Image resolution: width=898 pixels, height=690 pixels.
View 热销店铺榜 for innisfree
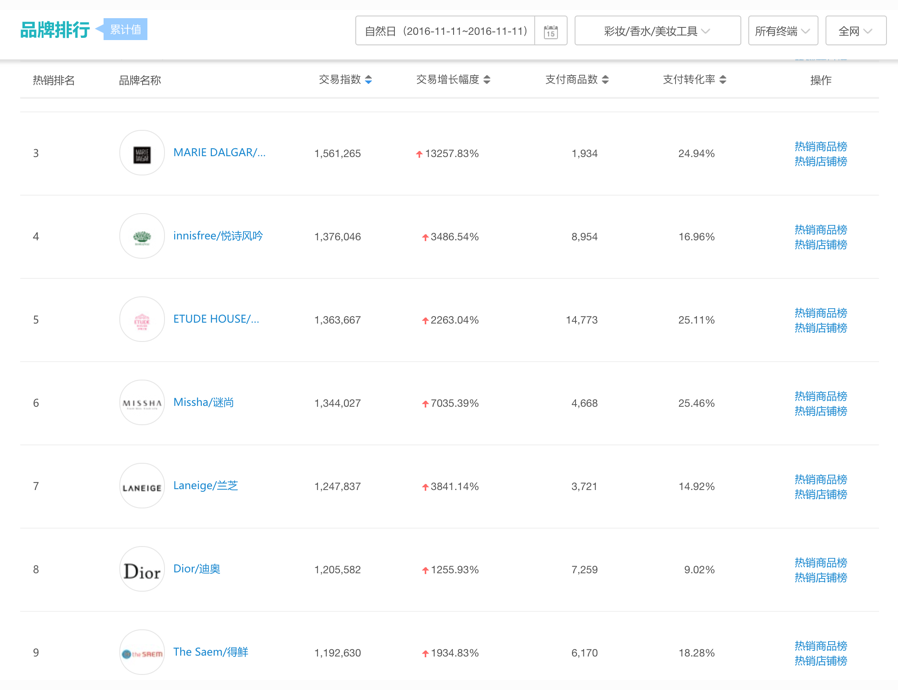(821, 245)
